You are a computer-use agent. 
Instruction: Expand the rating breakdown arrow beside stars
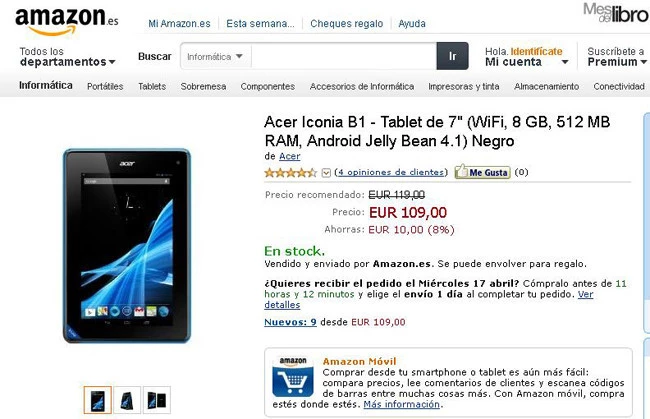coord(326,173)
